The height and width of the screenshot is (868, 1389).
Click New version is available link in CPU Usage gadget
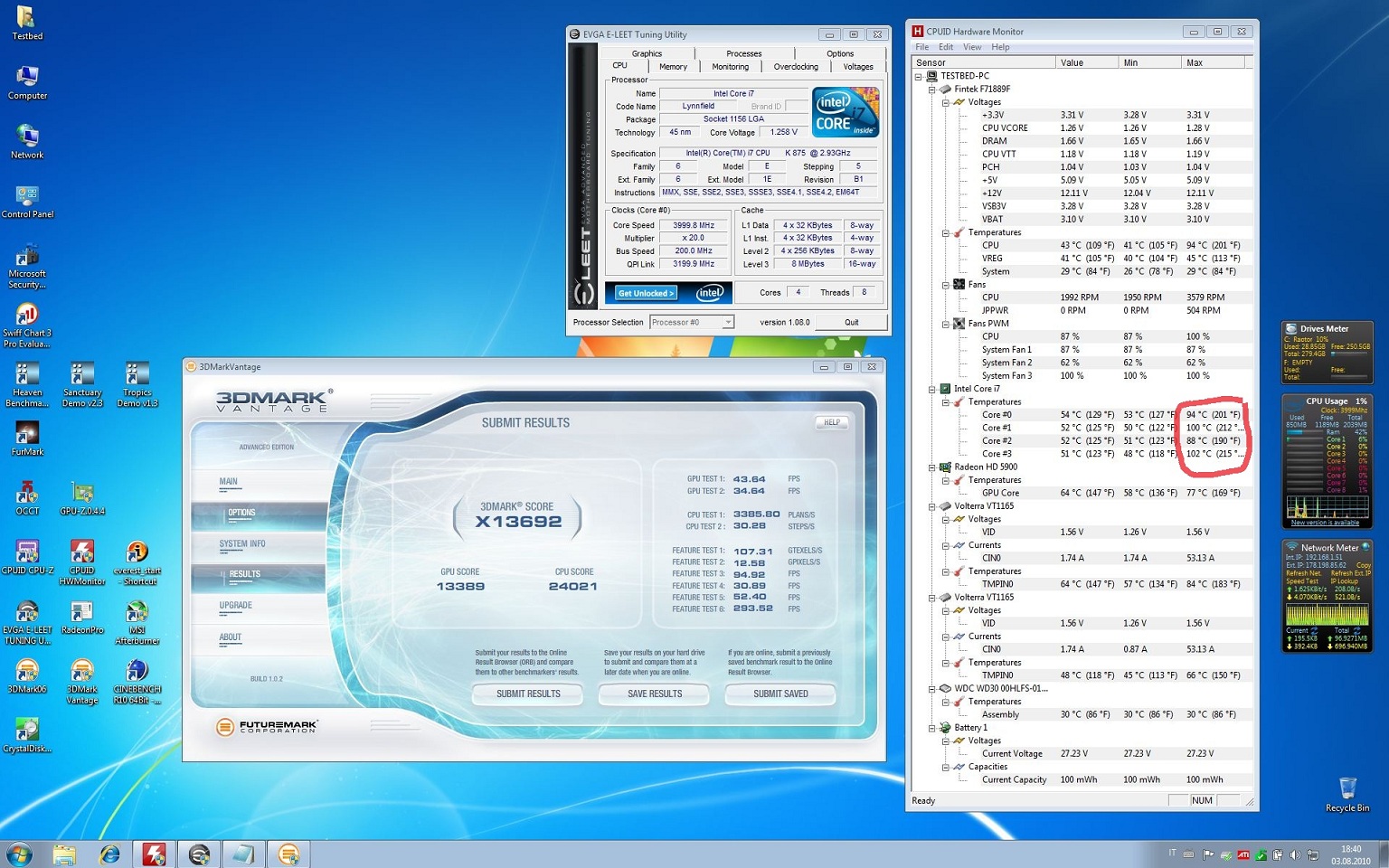point(1325,523)
